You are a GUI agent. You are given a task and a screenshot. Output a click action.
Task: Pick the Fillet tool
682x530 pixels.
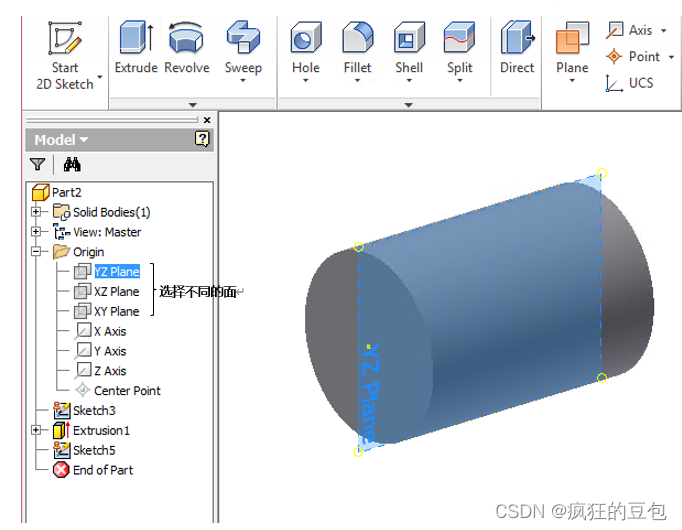[x=357, y=48]
